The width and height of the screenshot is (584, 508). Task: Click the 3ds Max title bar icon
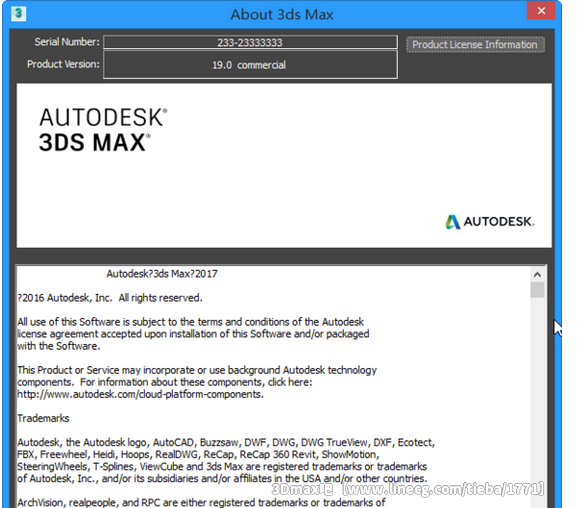point(18,14)
